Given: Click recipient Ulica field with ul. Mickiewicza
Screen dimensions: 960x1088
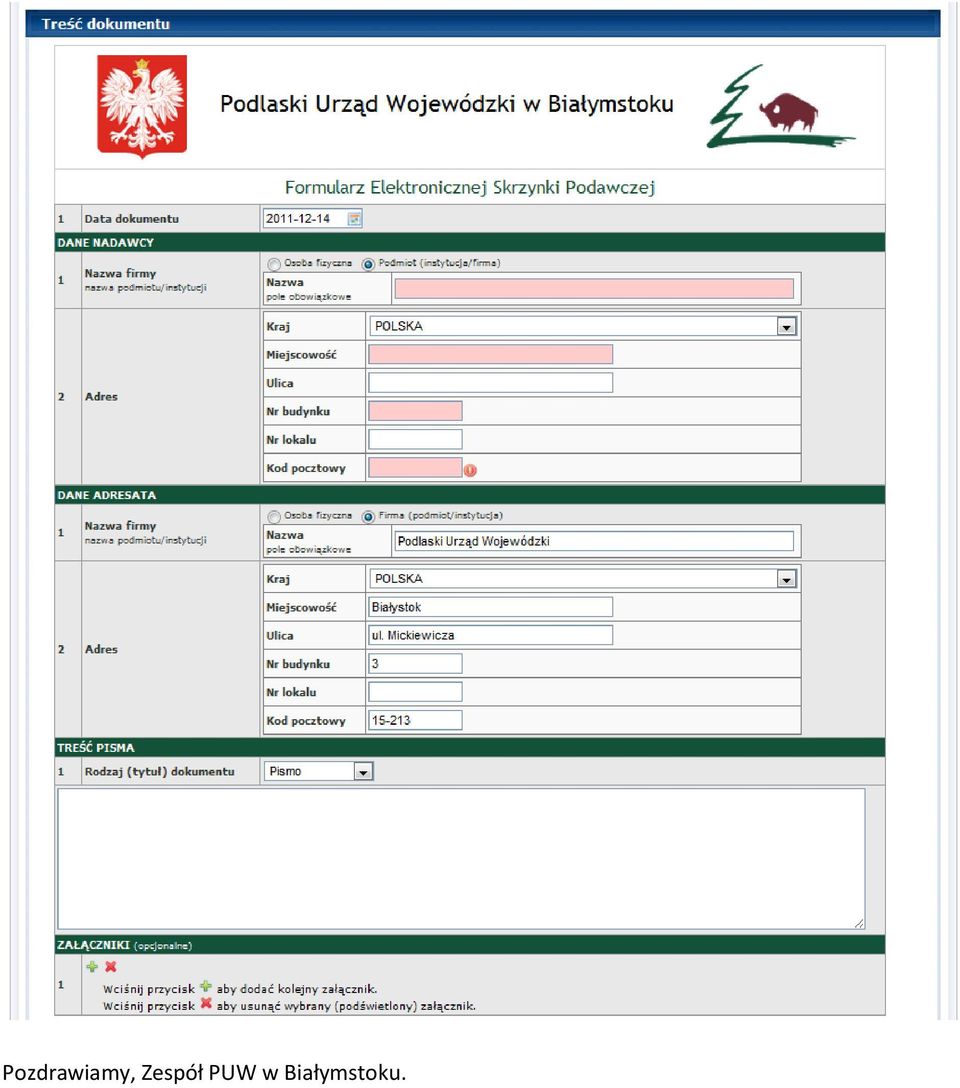Looking at the screenshot, I should pos(490,635).
